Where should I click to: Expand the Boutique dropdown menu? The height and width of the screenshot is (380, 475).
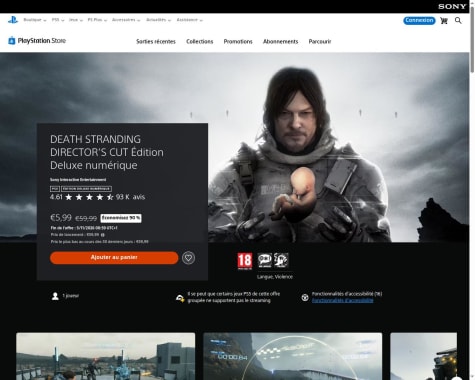[x=35, y=20]
